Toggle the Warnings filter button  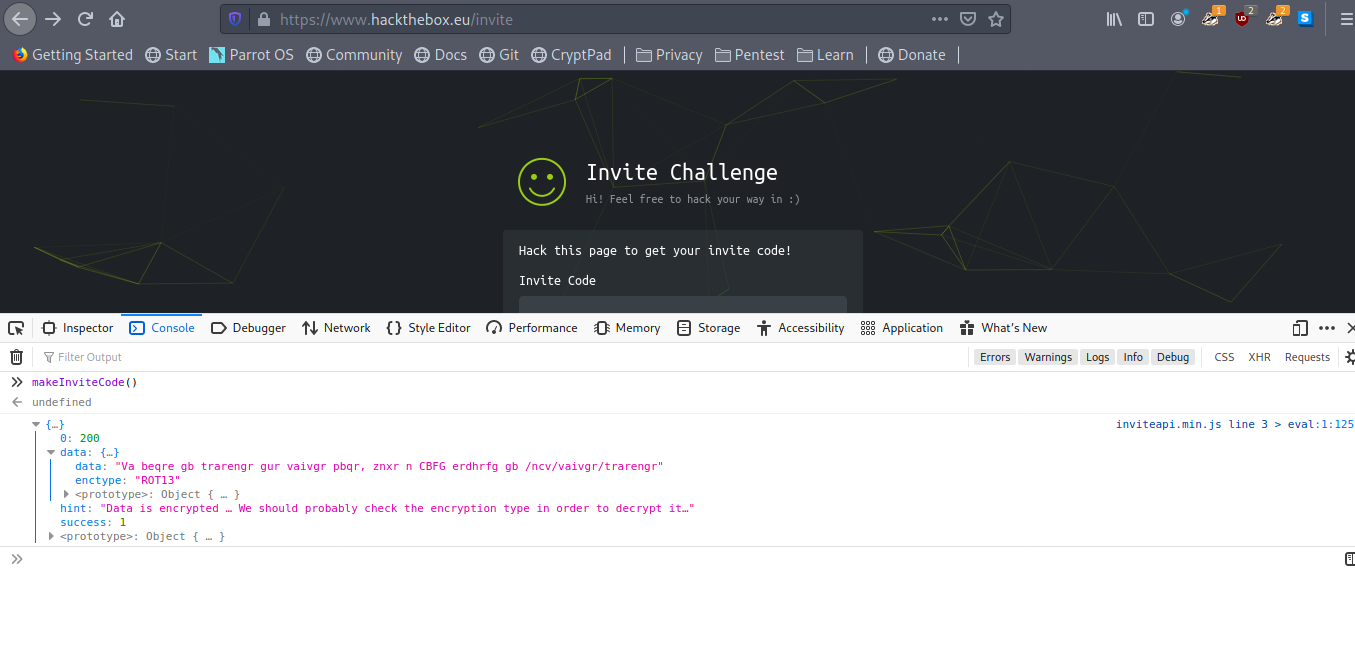(x=1047, y=357)
